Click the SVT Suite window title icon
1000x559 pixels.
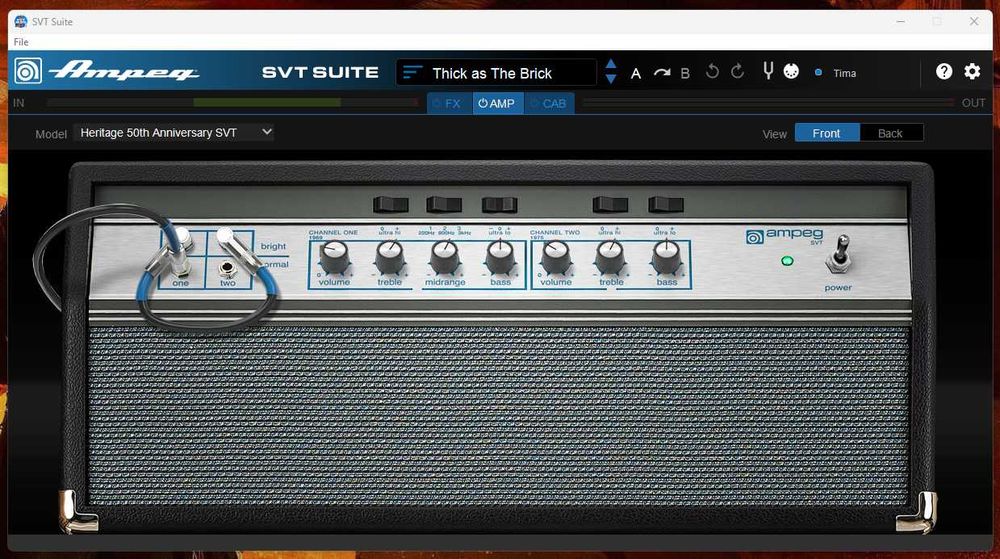[x=21, y=21]
